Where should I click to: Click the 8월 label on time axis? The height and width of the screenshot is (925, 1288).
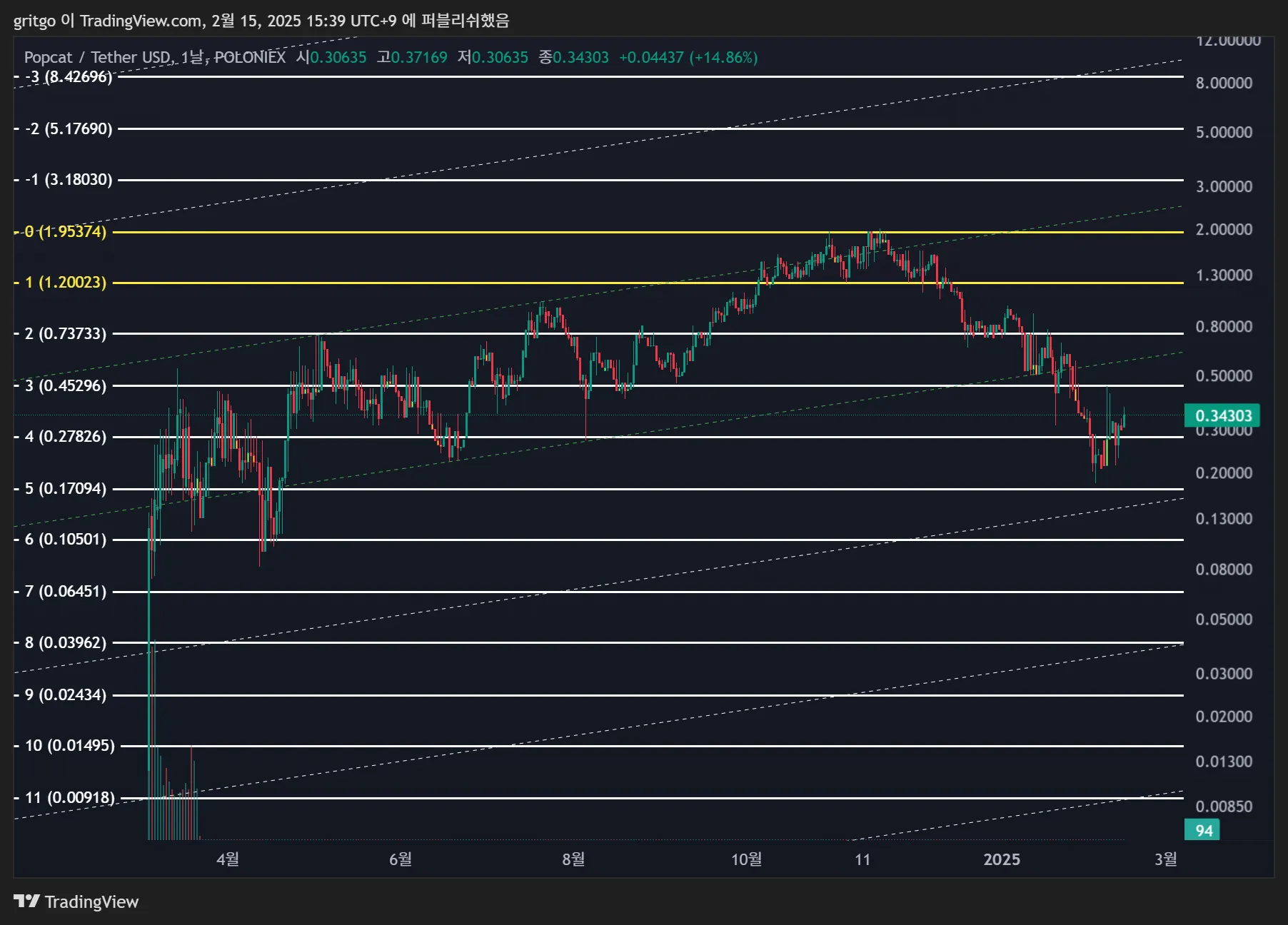tap(573, 859)
